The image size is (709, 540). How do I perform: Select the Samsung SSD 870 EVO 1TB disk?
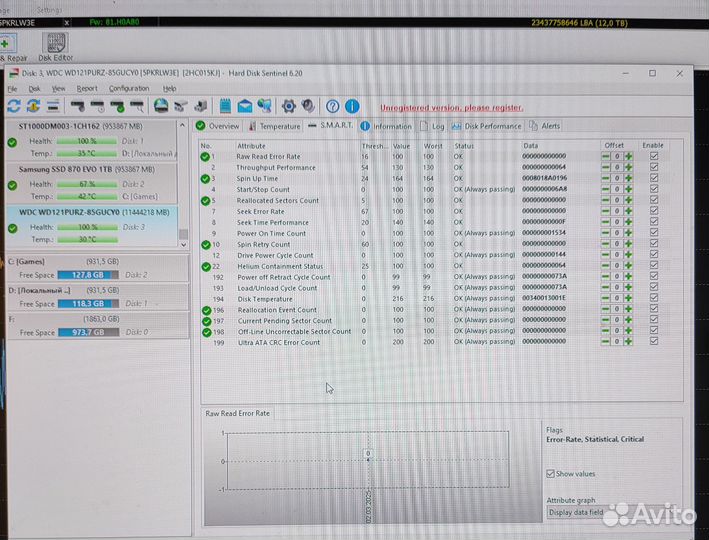pos(91,184)
